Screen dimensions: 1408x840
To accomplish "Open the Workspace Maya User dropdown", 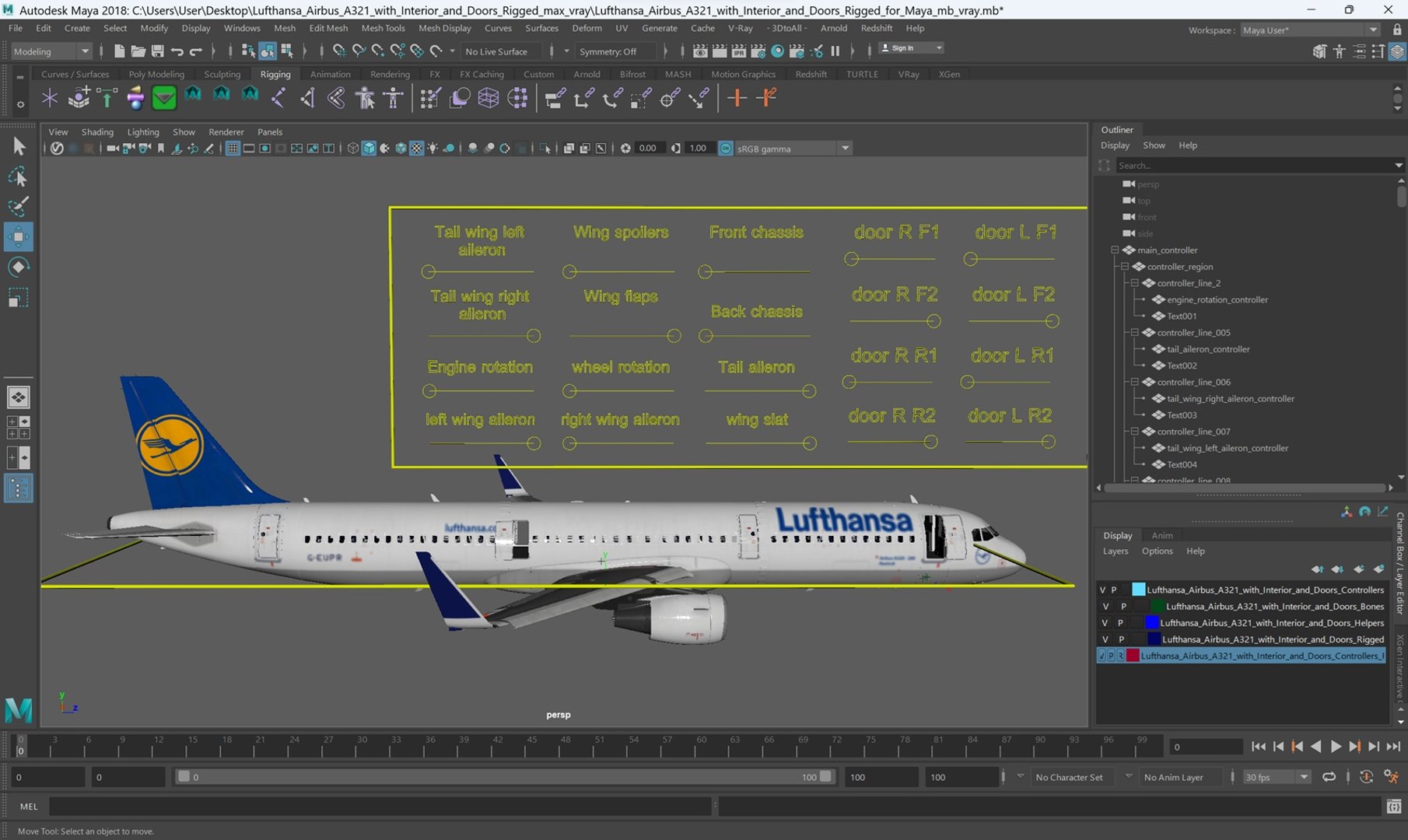I will point(1309,30).
